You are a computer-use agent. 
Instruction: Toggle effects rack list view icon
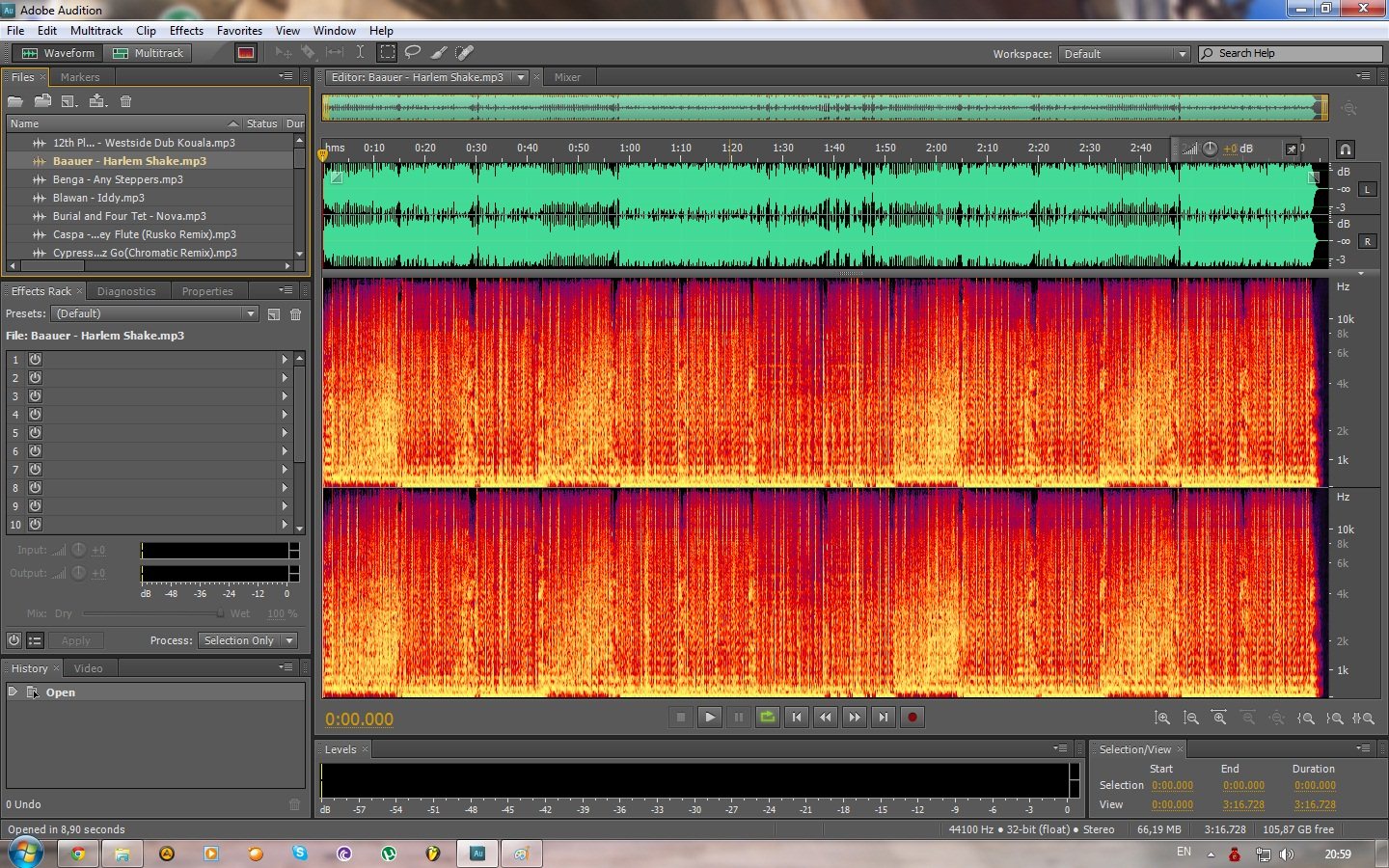click(x=35, y=640)
